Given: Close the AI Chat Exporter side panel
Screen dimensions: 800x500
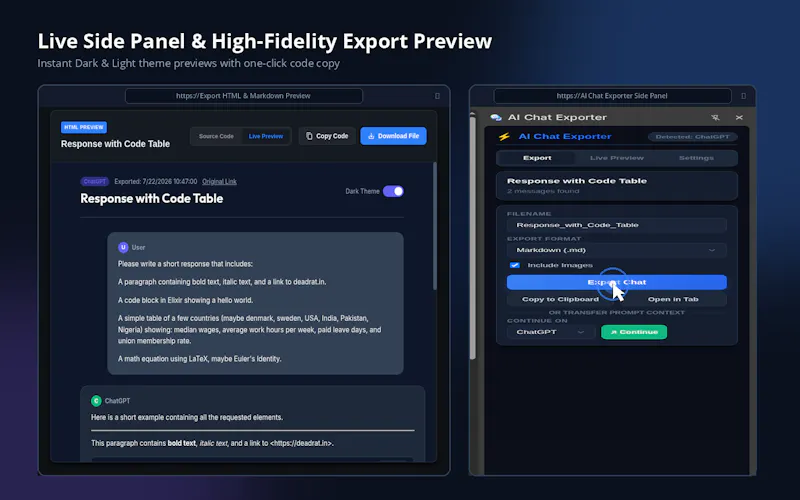Looking at the screenshot, I should pyautogui.click(x=739, y=117).
